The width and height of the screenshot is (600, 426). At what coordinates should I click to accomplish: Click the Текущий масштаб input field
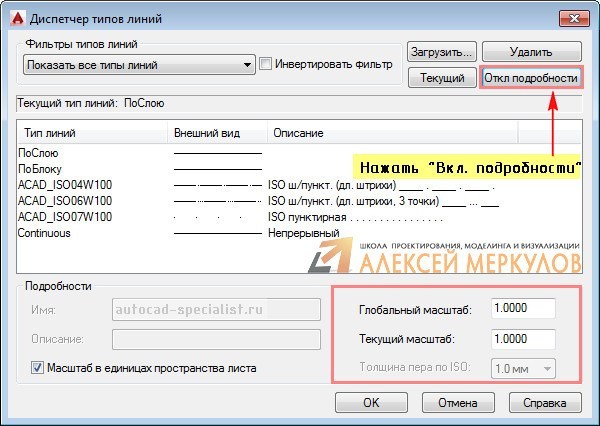[523, 339]
